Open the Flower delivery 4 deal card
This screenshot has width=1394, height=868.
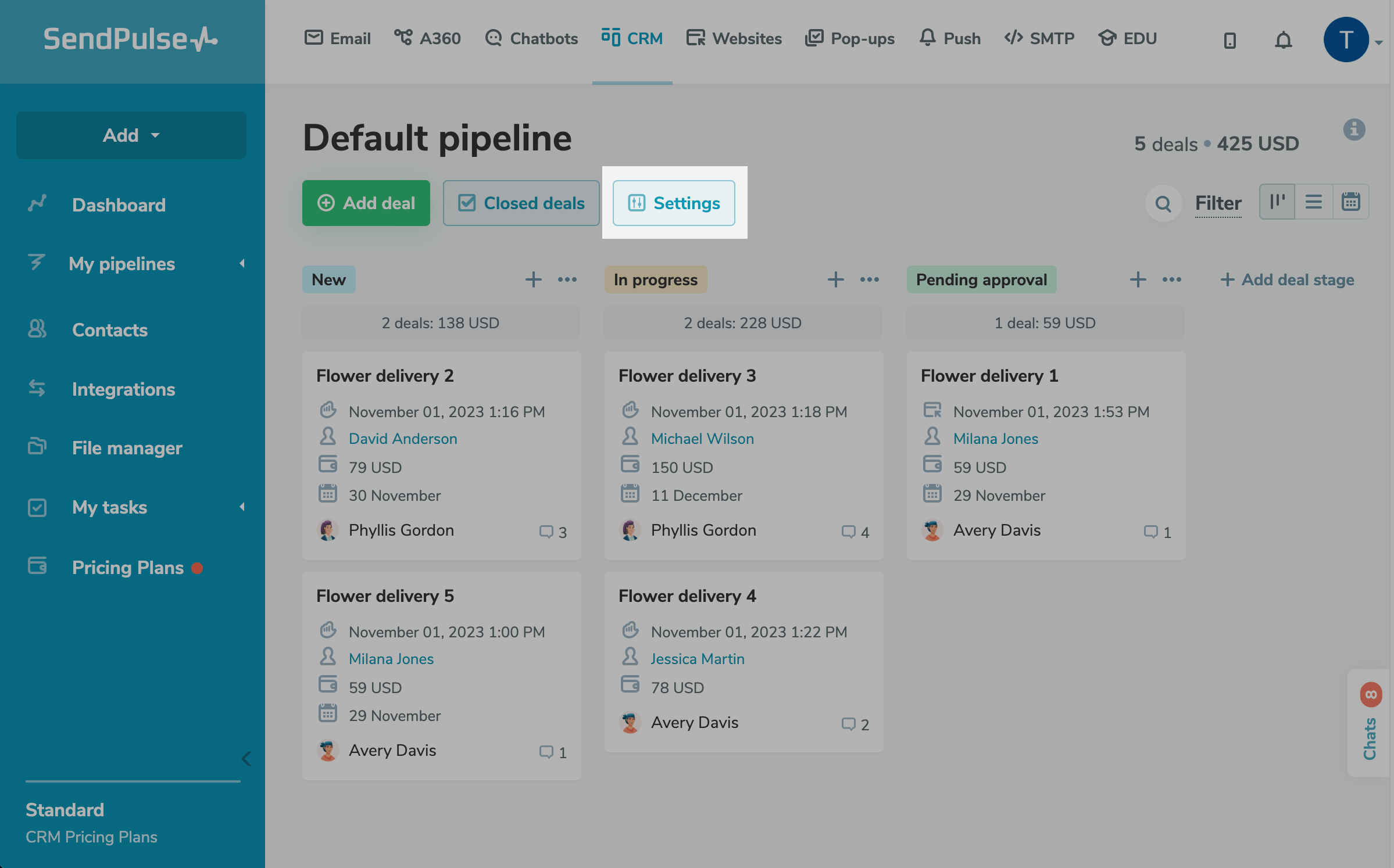coord(687,596)
